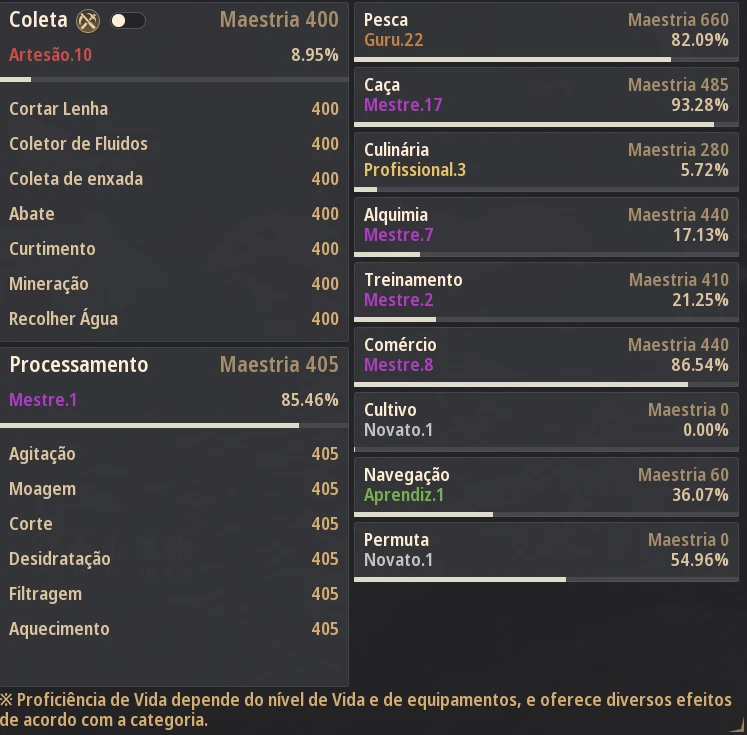Screen dimensions: 747x735
Task: Click the resize handle in the bottom-right corner
Action: [739, 727]
